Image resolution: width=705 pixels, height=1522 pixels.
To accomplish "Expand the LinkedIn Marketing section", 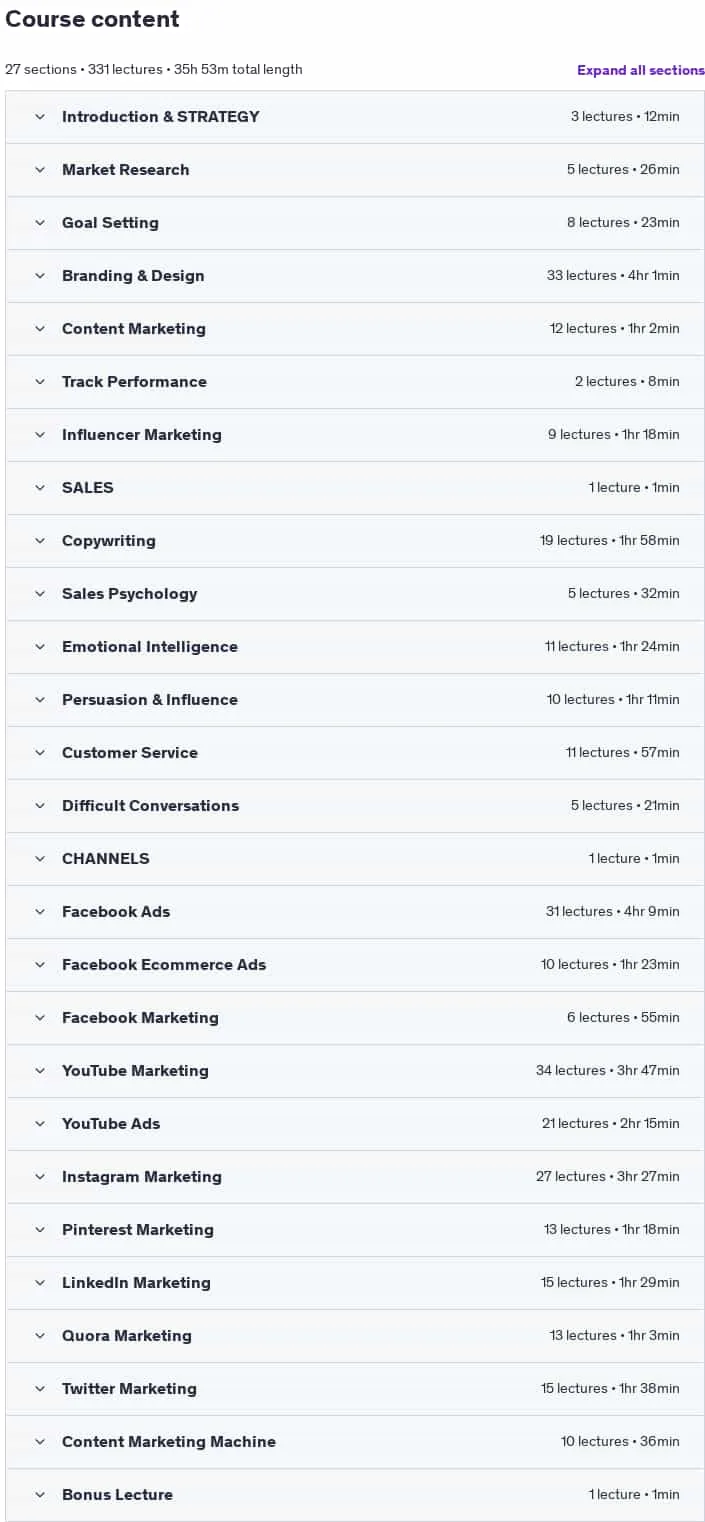I will pos(355,1282).
